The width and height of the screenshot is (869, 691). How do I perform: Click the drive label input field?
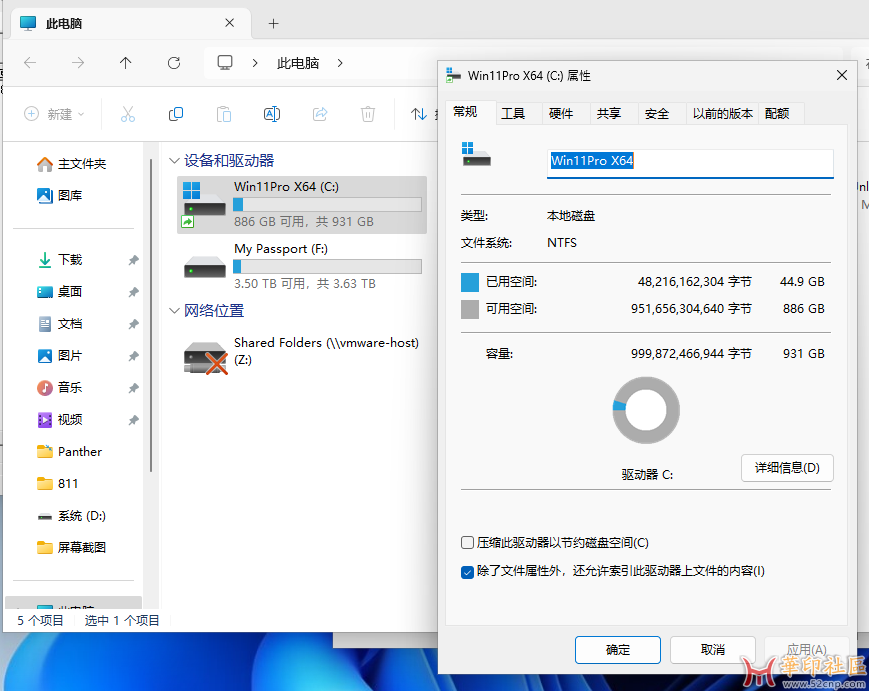point(690,163)
